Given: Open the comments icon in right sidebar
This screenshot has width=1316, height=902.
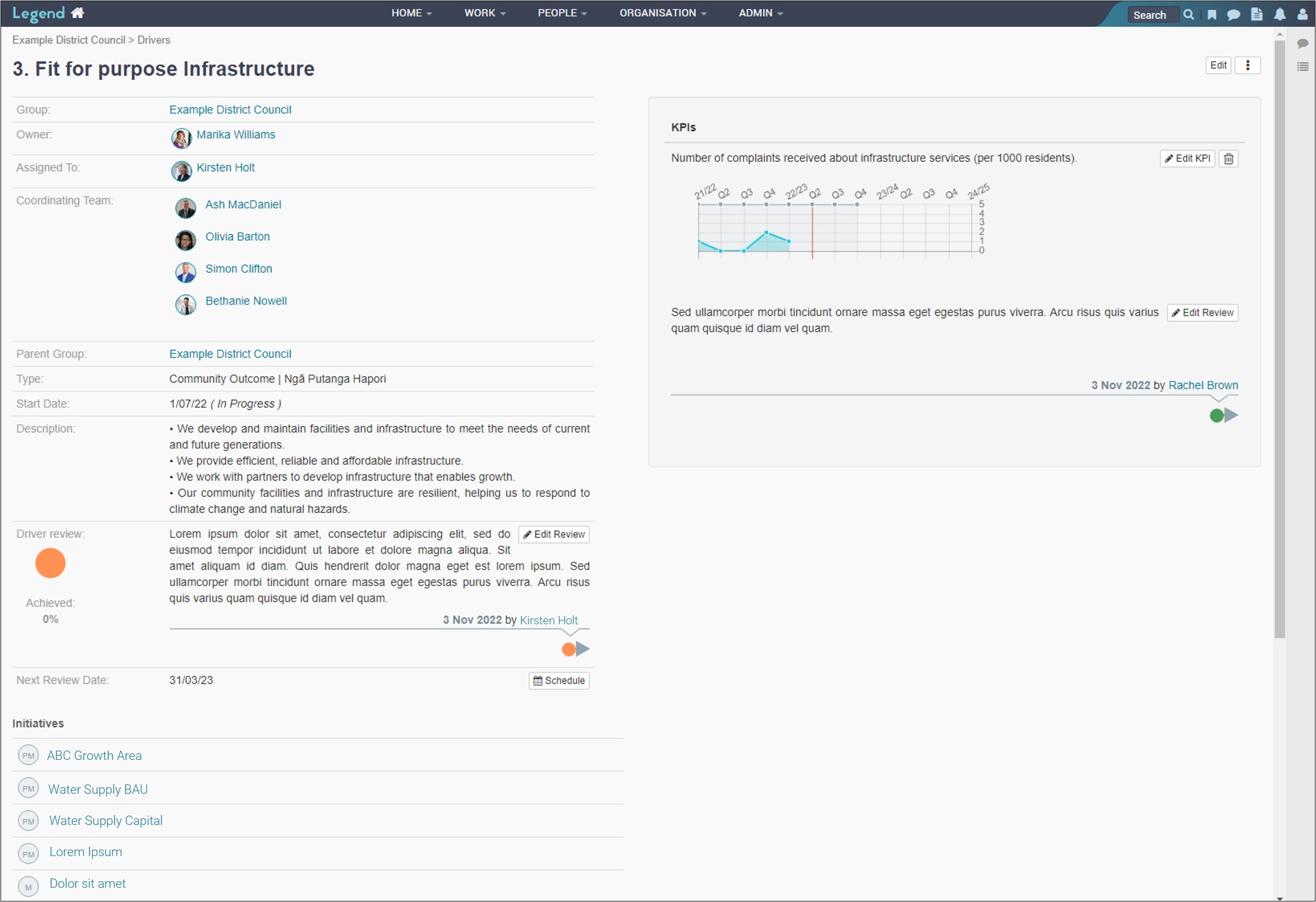Looking at the screenshot, I should click(x=1302, y=44).
